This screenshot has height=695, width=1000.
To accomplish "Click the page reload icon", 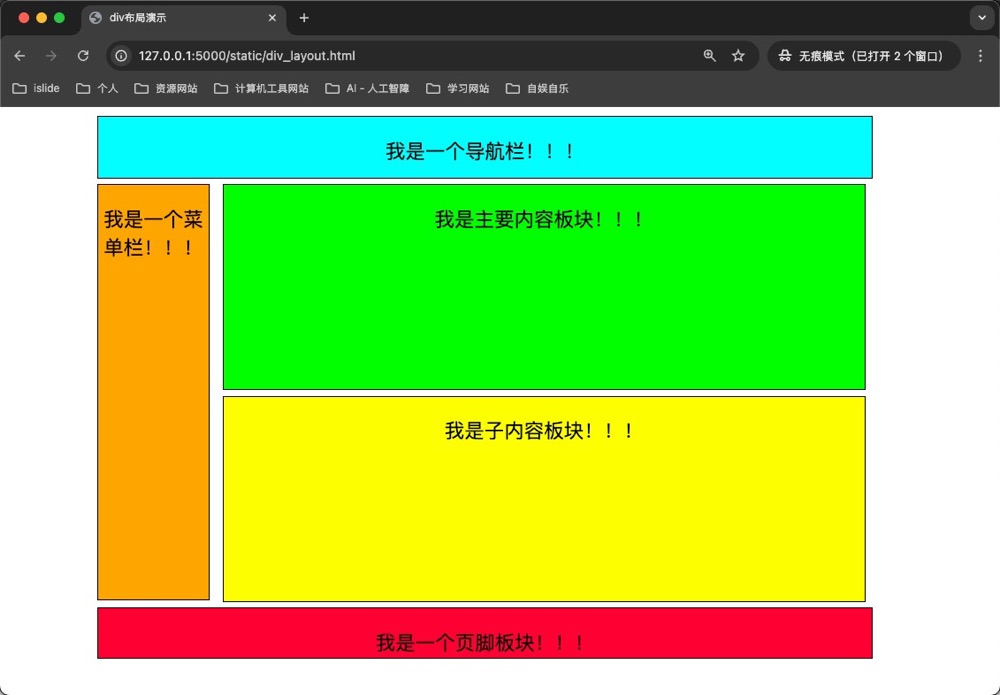I will 83,56.
